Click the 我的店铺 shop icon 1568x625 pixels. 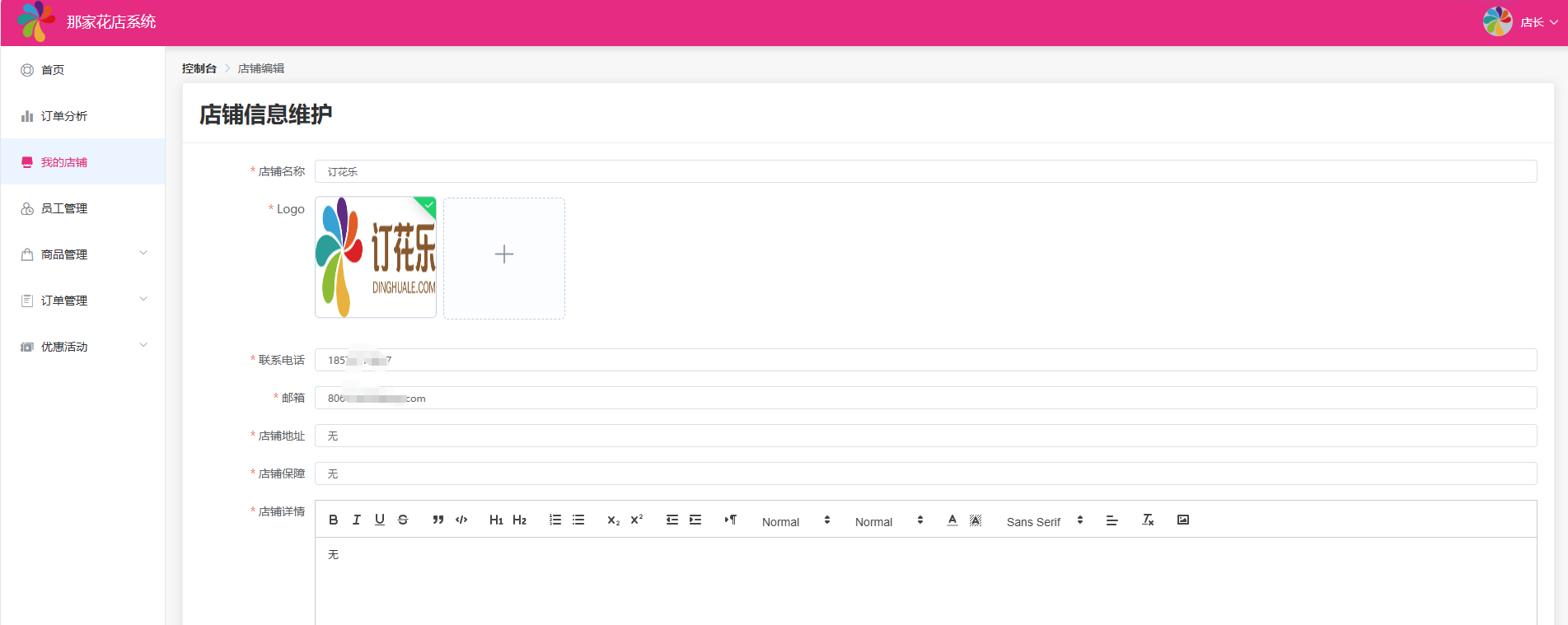[27, 162]
